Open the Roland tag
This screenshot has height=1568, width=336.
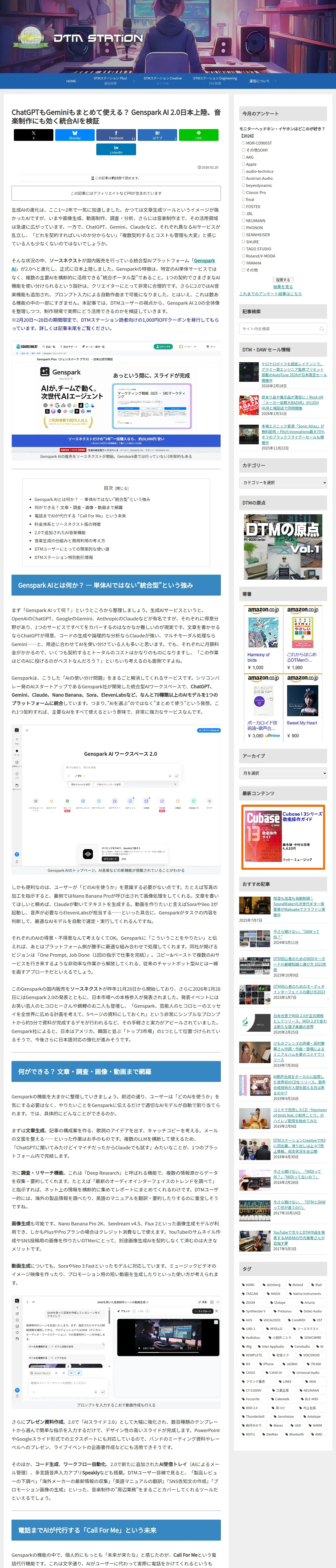click(x=297, y=1285)
